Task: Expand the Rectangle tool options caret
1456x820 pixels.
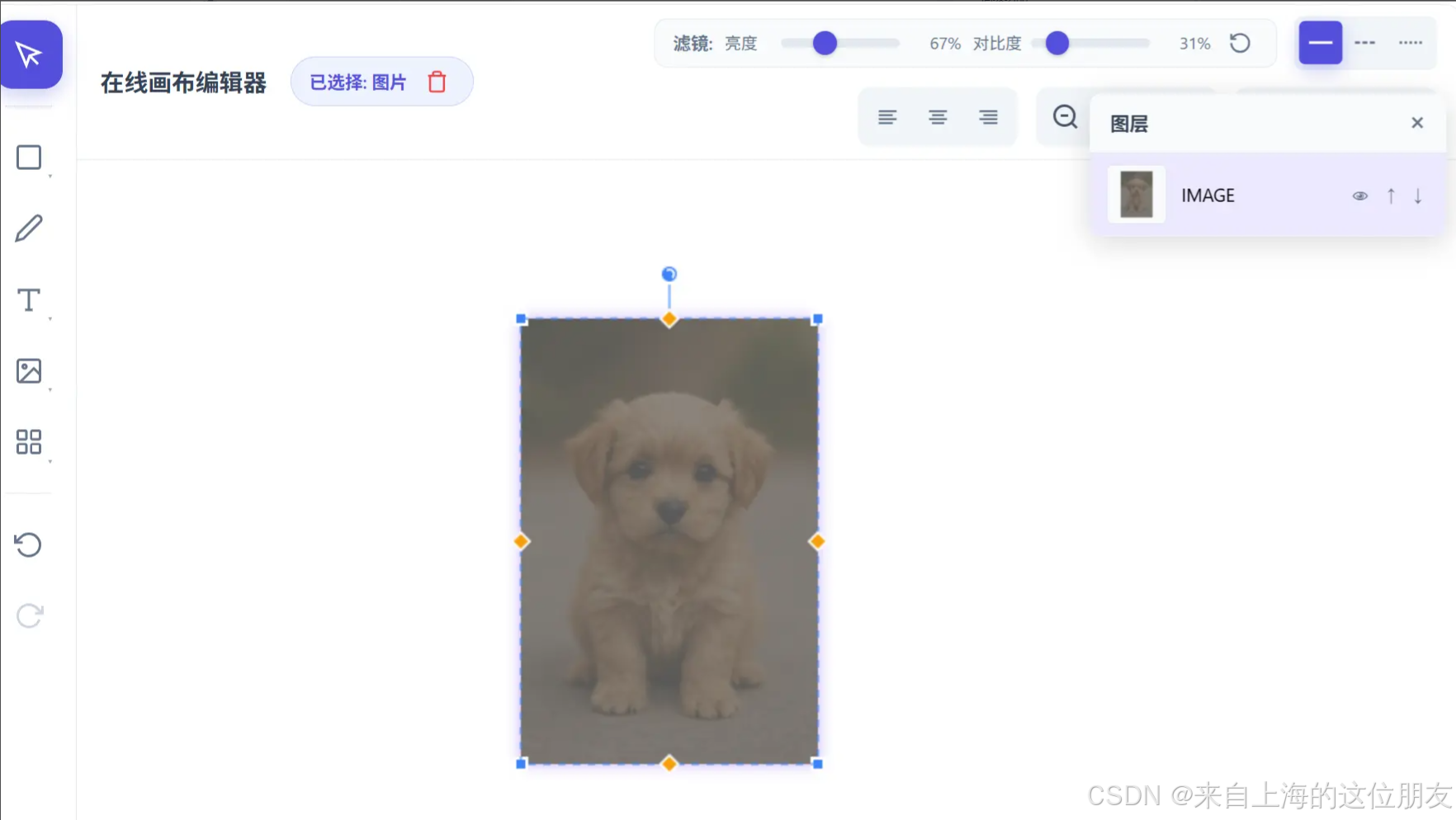Action: (50, 175)
